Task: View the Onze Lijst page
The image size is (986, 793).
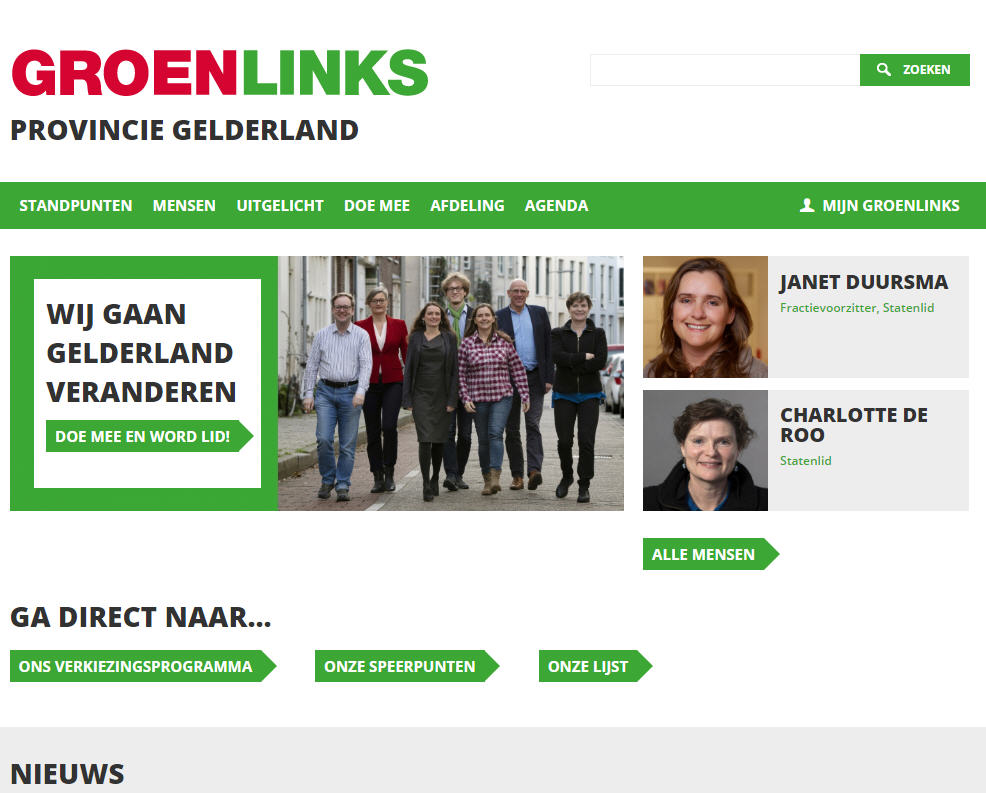Action: (595, 666)
